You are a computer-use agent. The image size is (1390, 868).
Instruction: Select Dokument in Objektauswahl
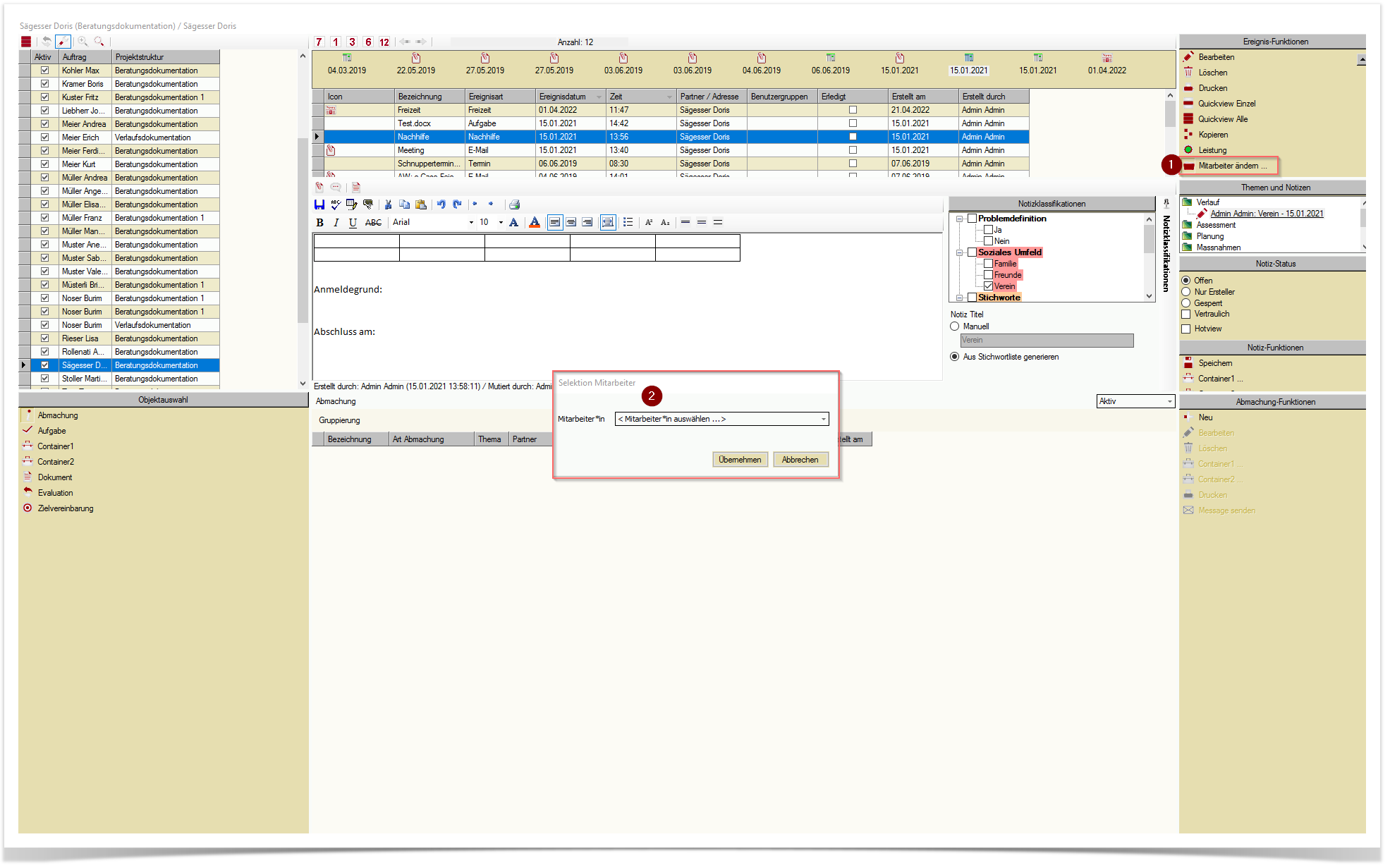pyautogui.click(x=55, y=477)
